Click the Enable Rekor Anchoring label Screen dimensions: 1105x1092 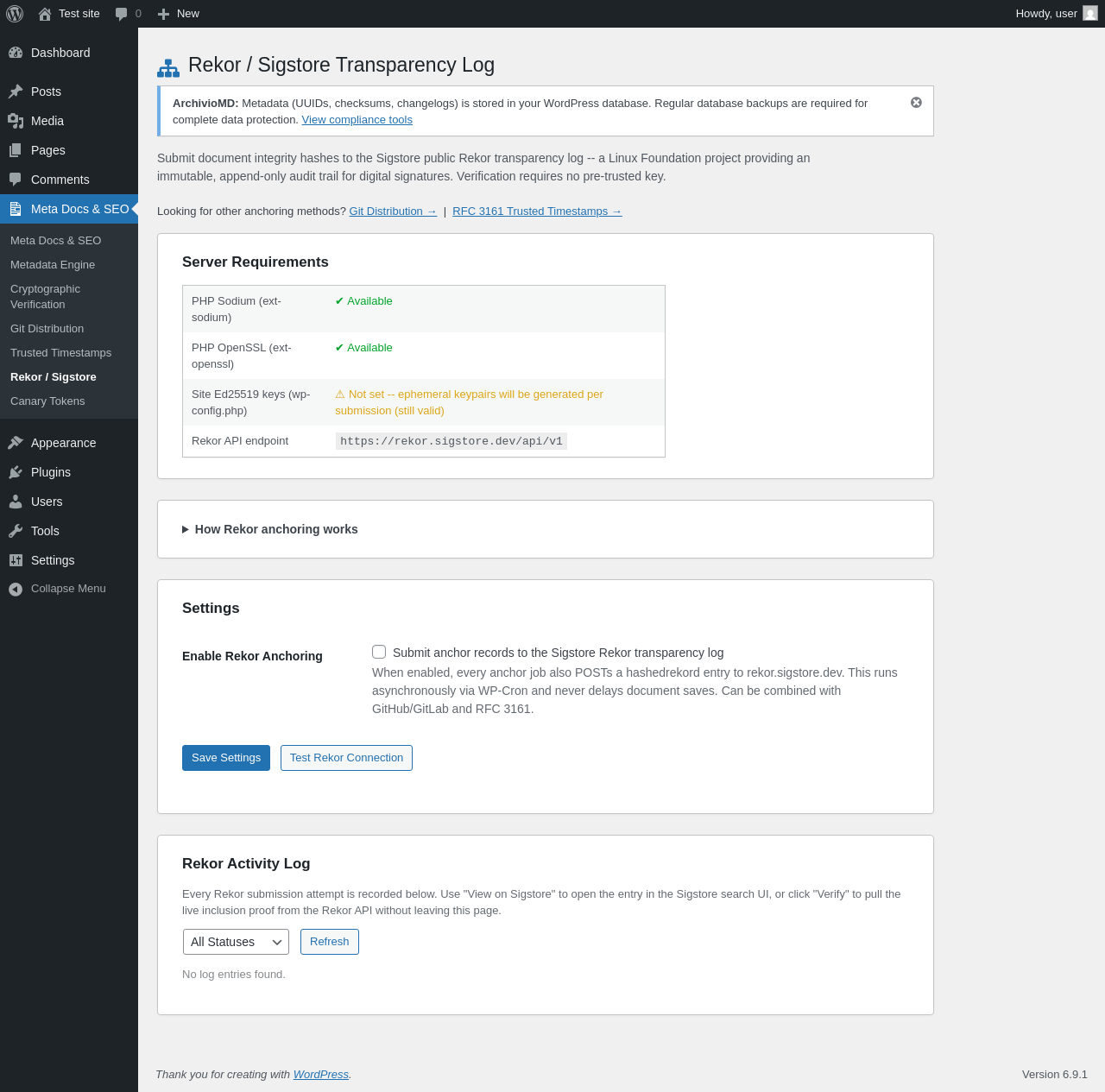click(x=252, y=656)
